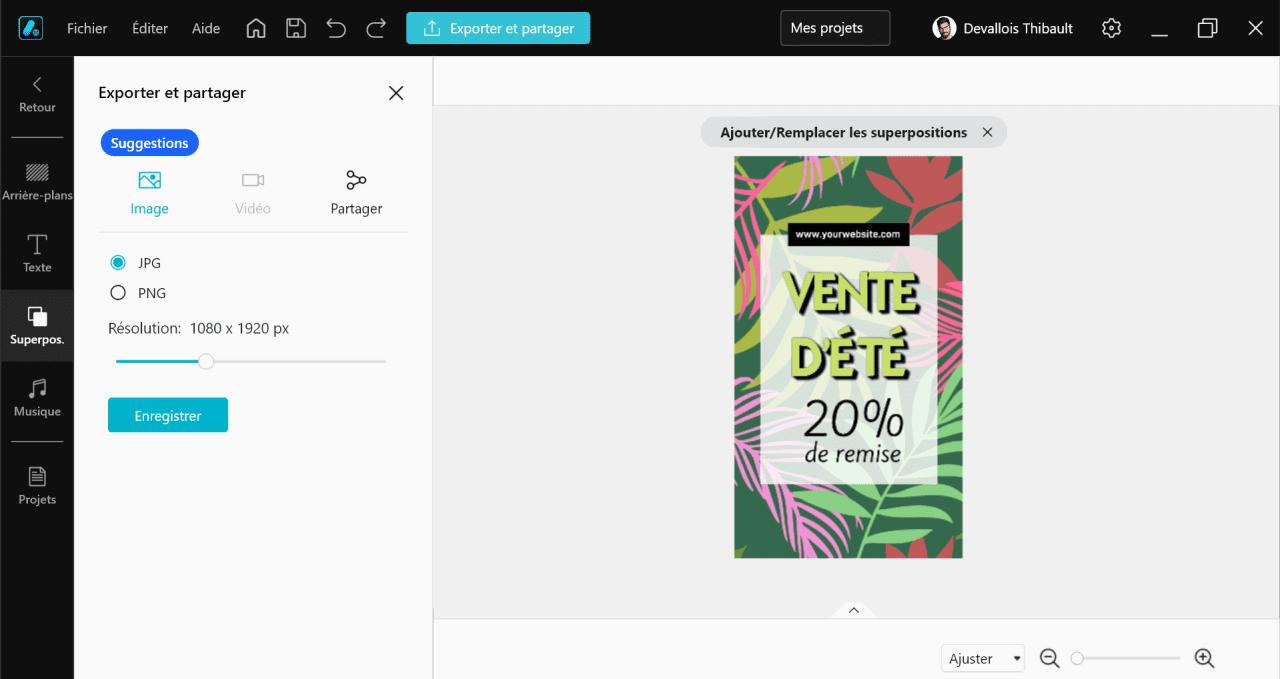The width and height of the screenshot is (1280, 679).
Task: Select the JPG export format
Action: (x=118, y=262)
